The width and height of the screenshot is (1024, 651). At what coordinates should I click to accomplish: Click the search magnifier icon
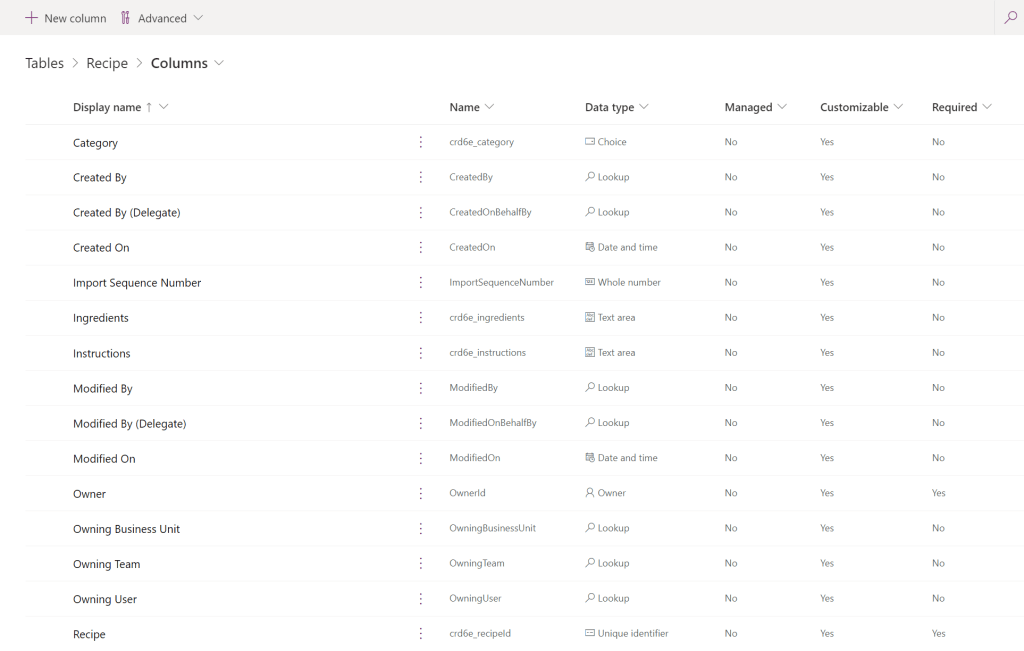(x=1010, y=18)
